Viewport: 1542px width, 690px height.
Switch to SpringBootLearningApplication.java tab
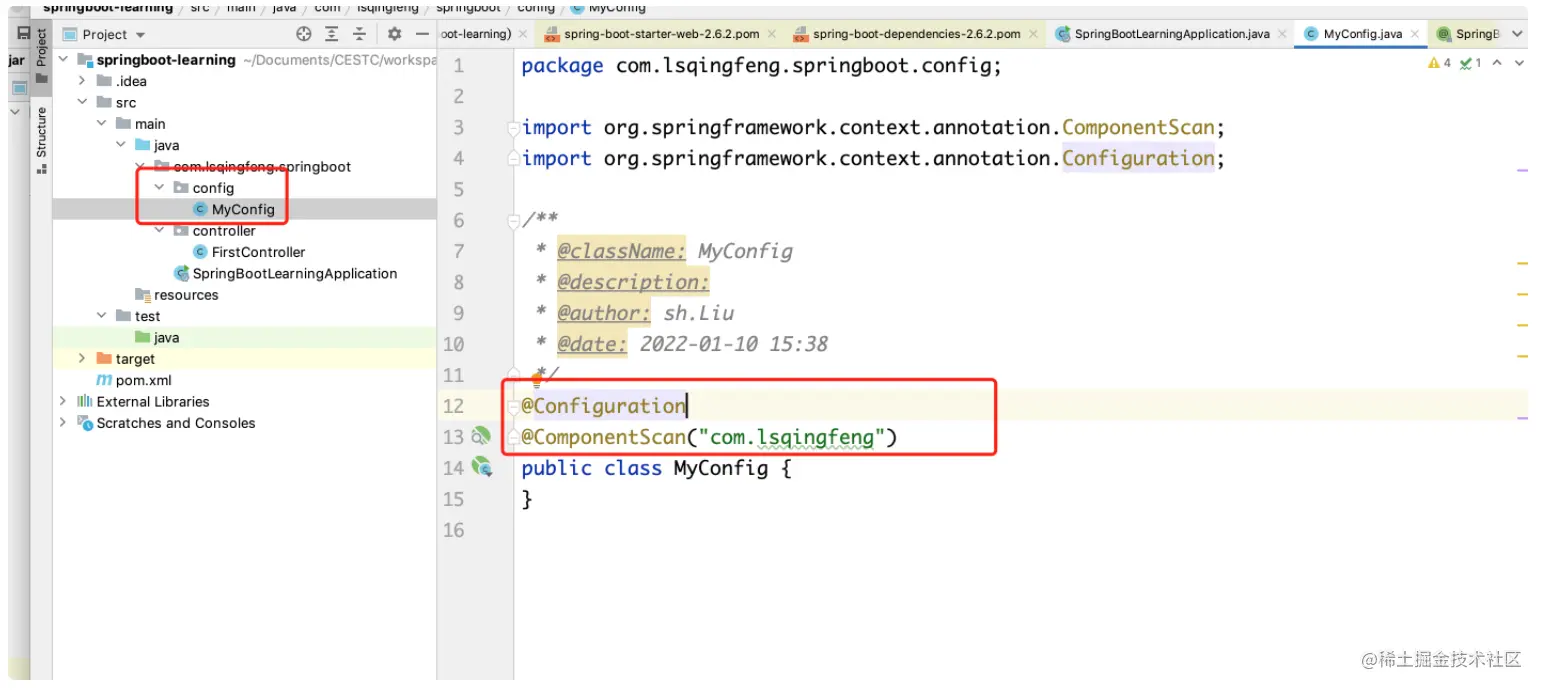(1163, 34)
